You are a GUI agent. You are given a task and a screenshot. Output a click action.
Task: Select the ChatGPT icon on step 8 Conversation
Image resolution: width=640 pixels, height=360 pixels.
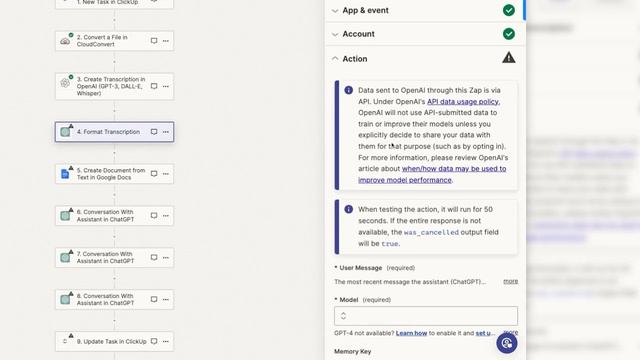tap(65, 300)
